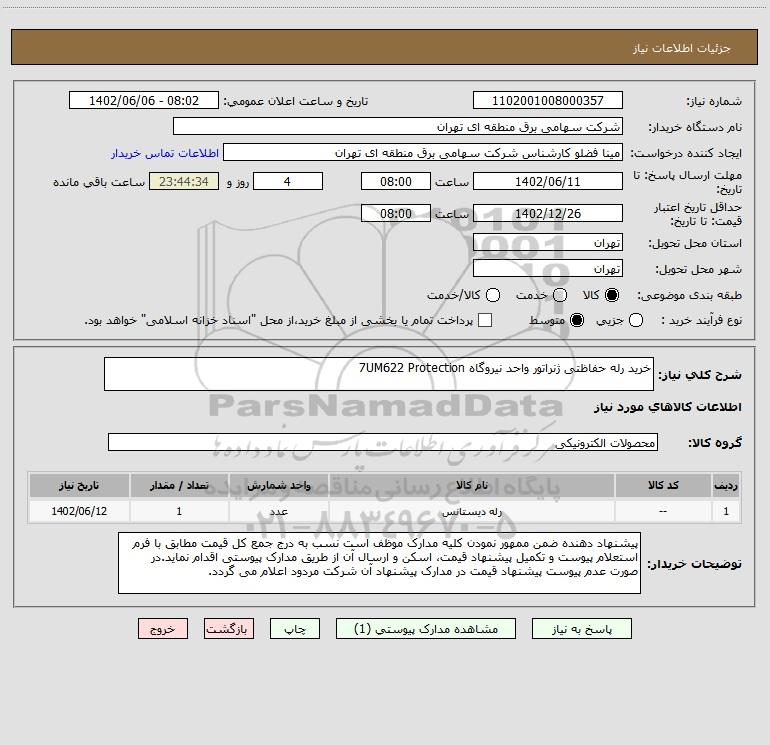Click the بازگشت back button
This screenshot has width=770, height=745.
click(229, 629)
